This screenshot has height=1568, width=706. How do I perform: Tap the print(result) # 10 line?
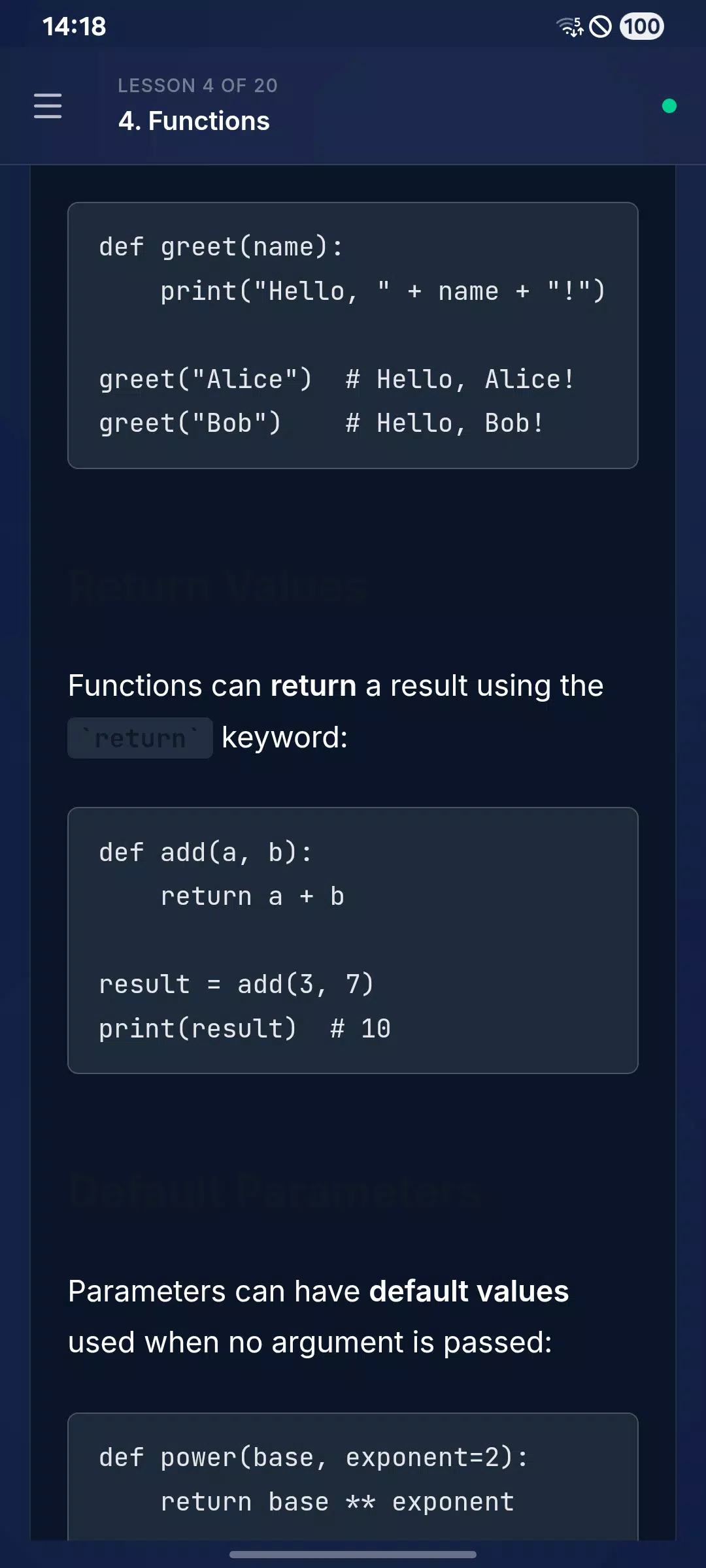[244, 1029]
